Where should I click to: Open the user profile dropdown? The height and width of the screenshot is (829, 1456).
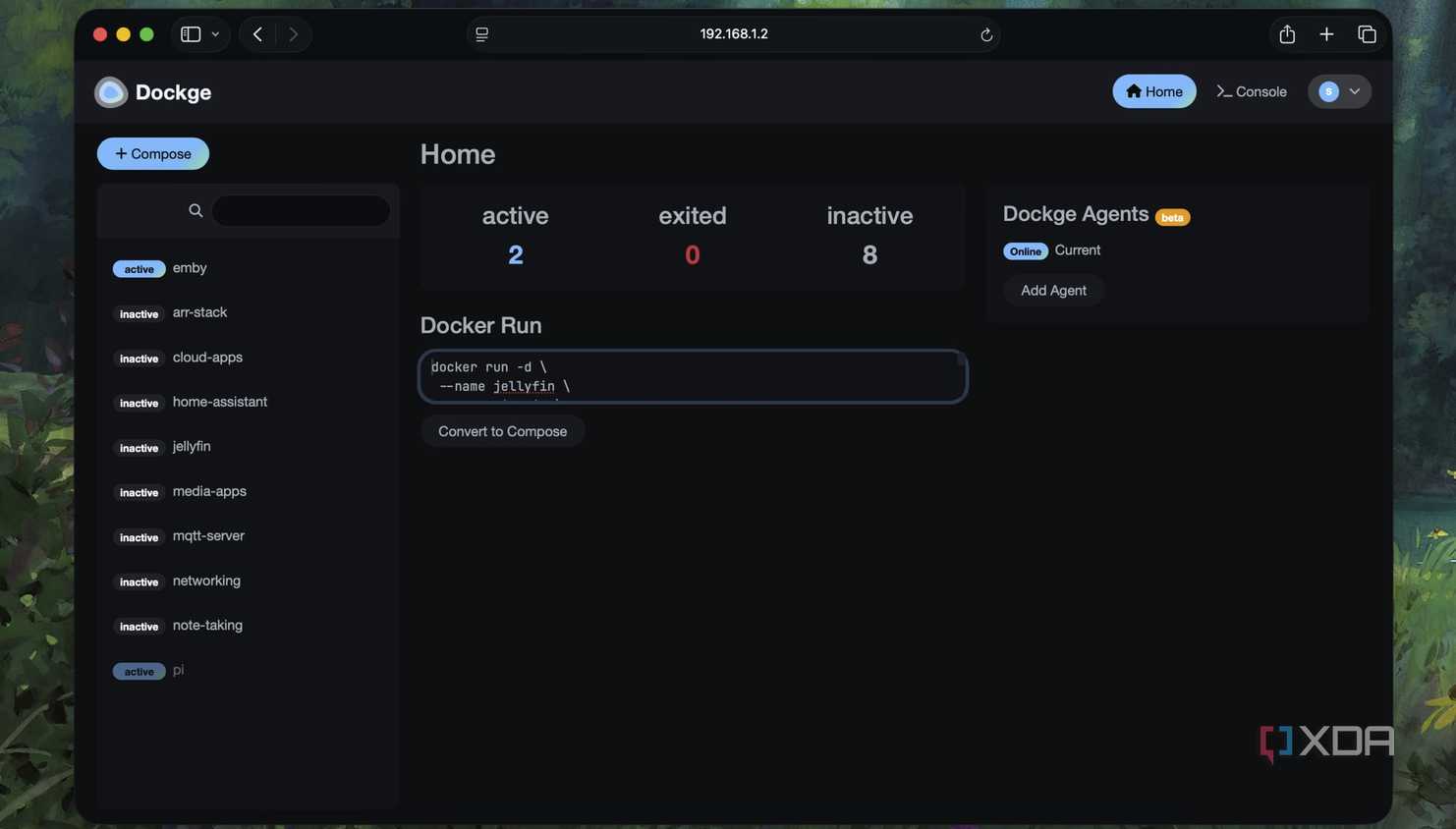tap(1340, 91)
